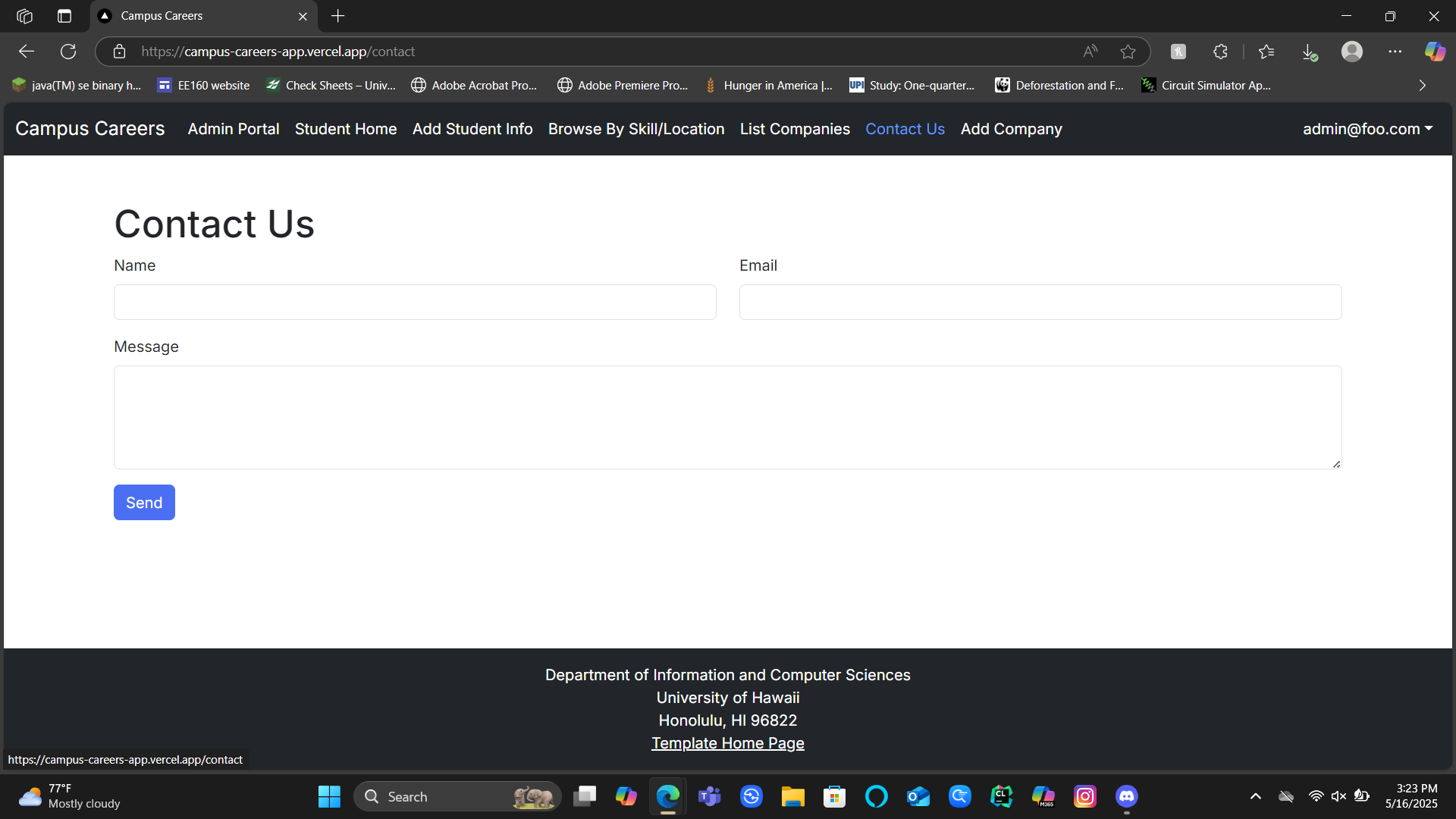The image size is (1456, 819).
Task: Click the browser refresh icon
Action: point(68,52)
